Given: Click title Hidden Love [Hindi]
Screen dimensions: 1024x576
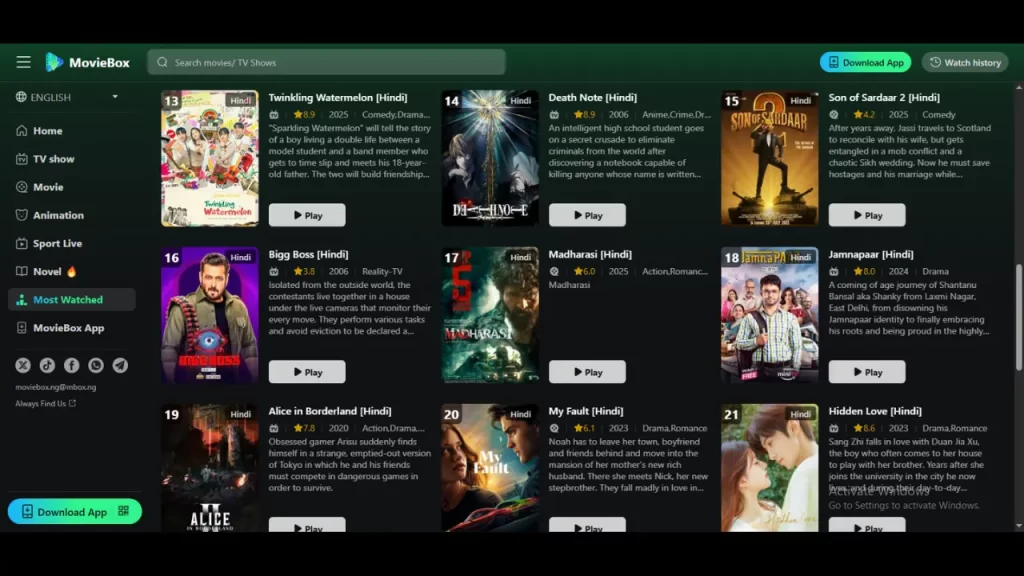Looking at the screenshot, I should coord(875,411).
